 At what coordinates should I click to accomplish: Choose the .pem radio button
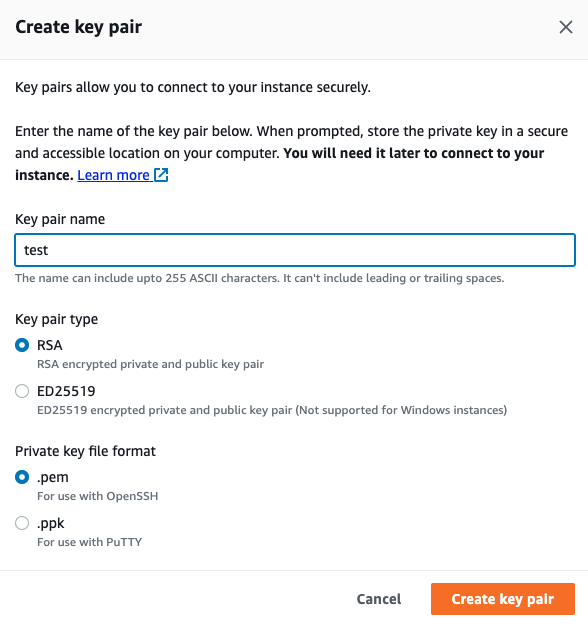(x=22, y=477)
